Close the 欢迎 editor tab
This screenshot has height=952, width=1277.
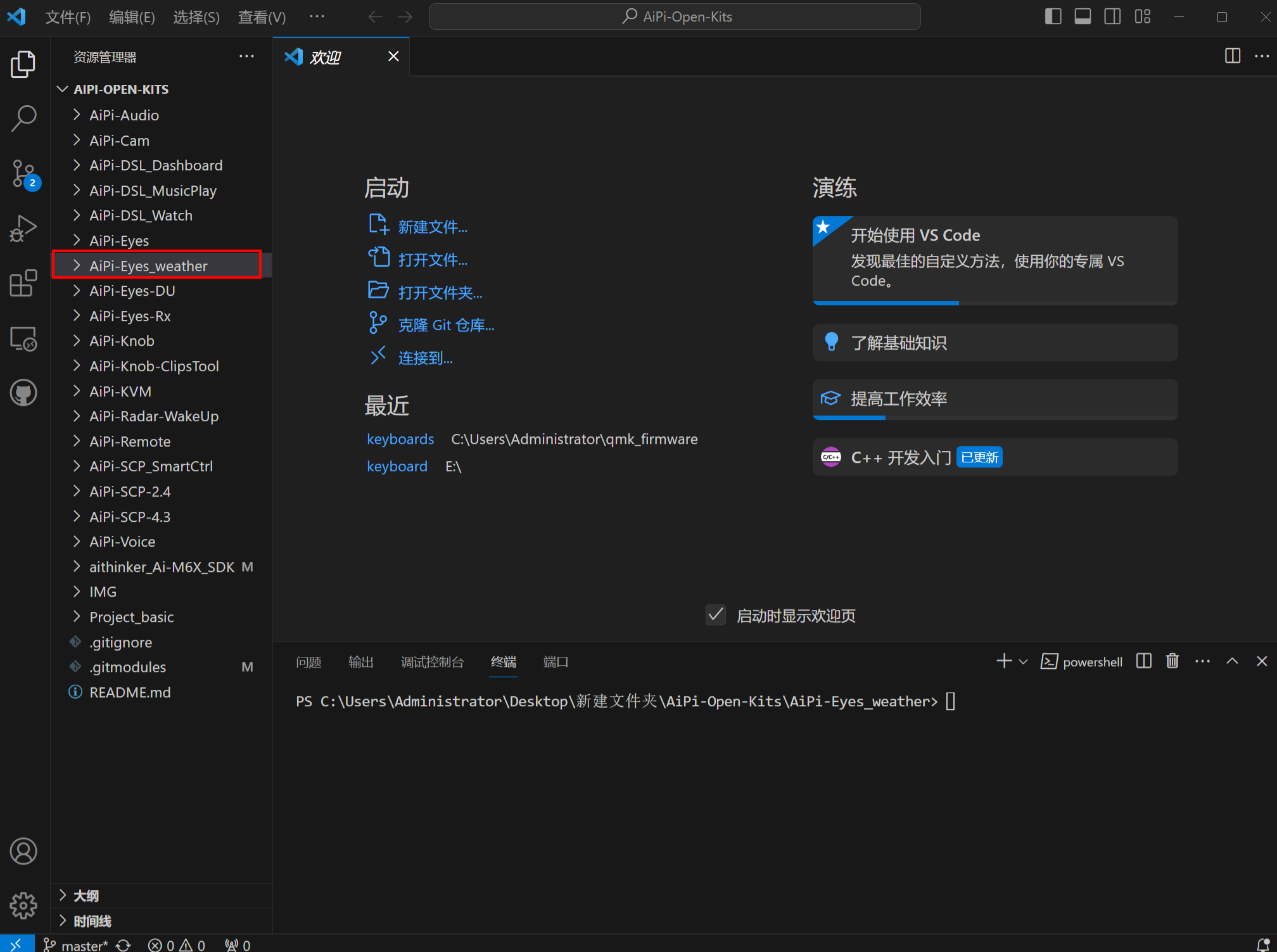coord(393,56)
